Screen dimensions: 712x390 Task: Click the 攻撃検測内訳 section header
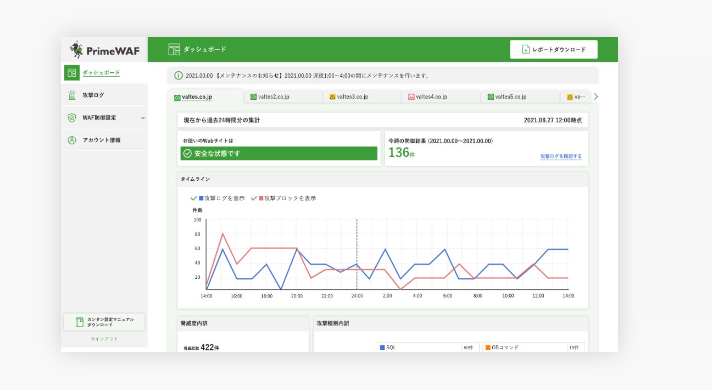[x=450, y=324]
